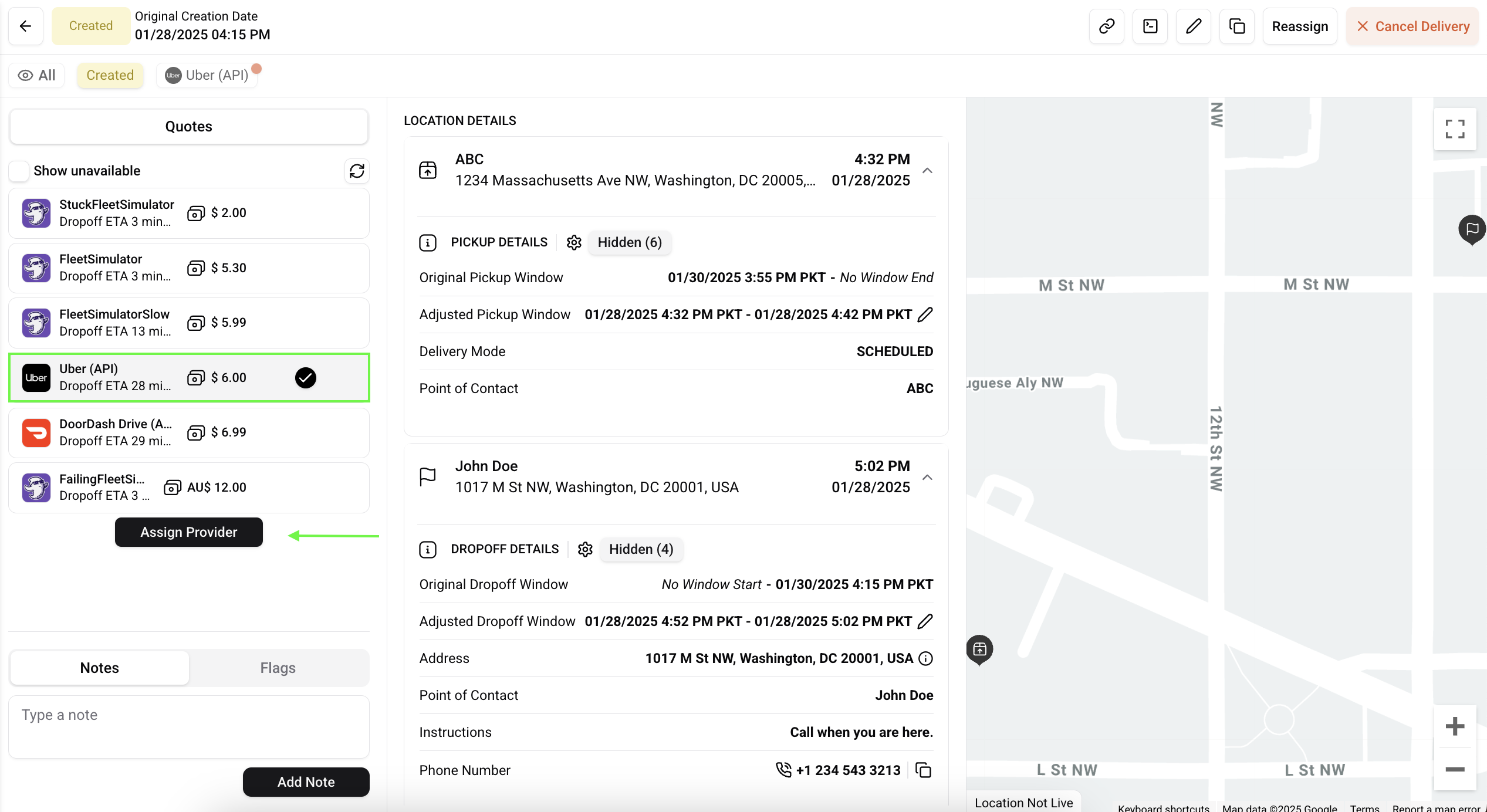Select the Uber (API) filter tab

coord(207,75)
